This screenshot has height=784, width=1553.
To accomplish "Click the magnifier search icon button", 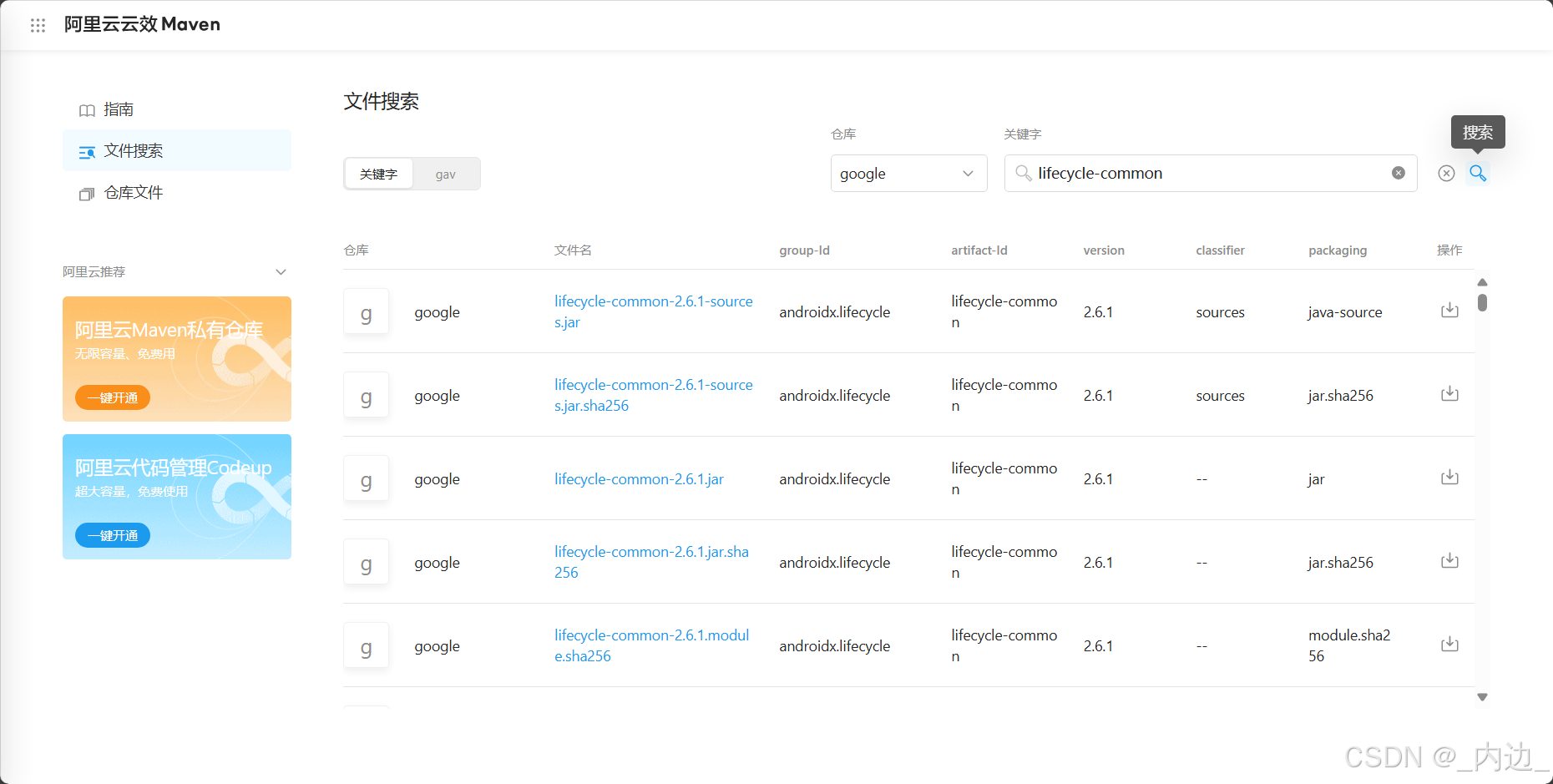I will coord(1478,173).
